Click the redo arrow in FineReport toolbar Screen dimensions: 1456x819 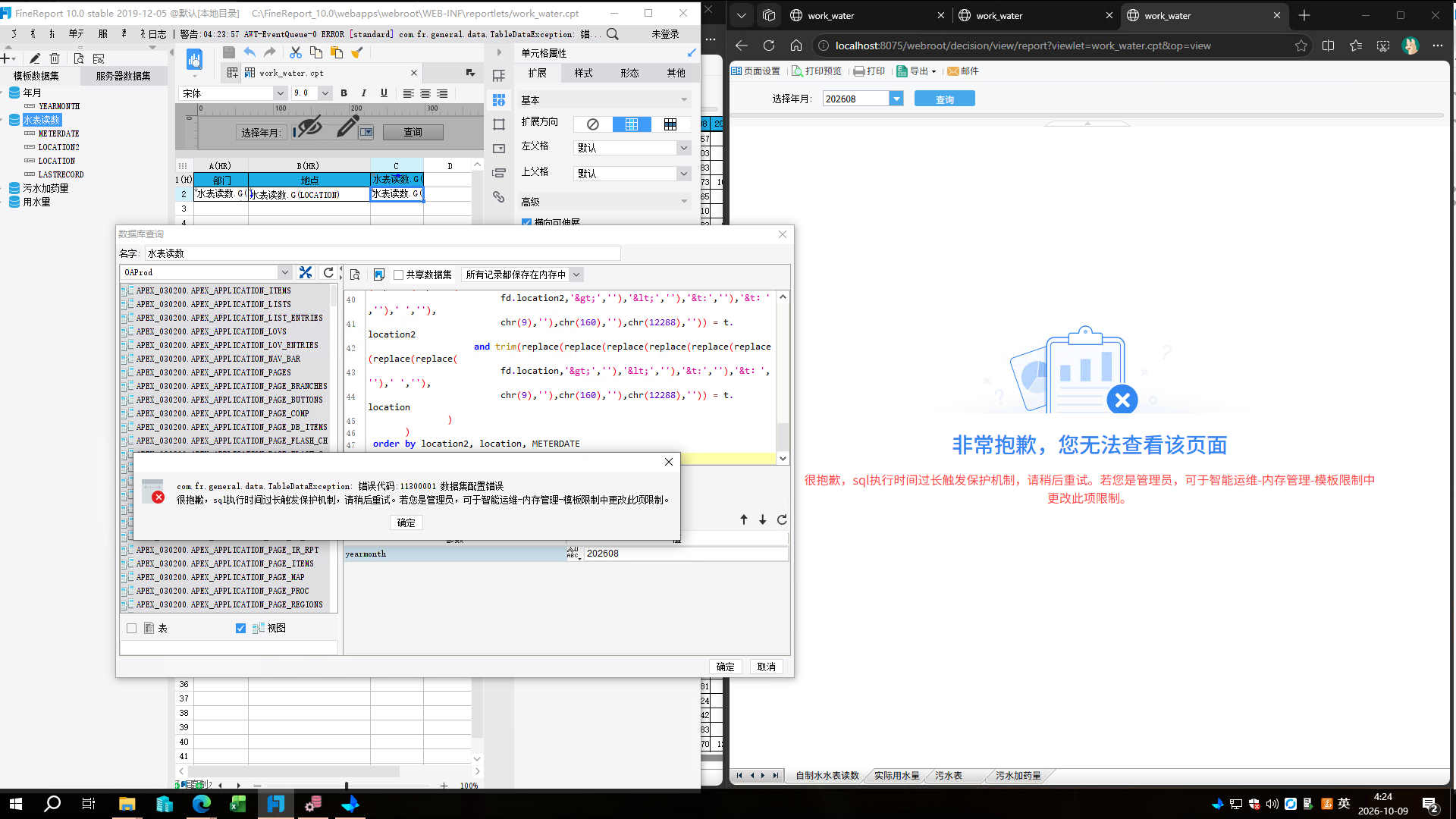tap(270, 52)
